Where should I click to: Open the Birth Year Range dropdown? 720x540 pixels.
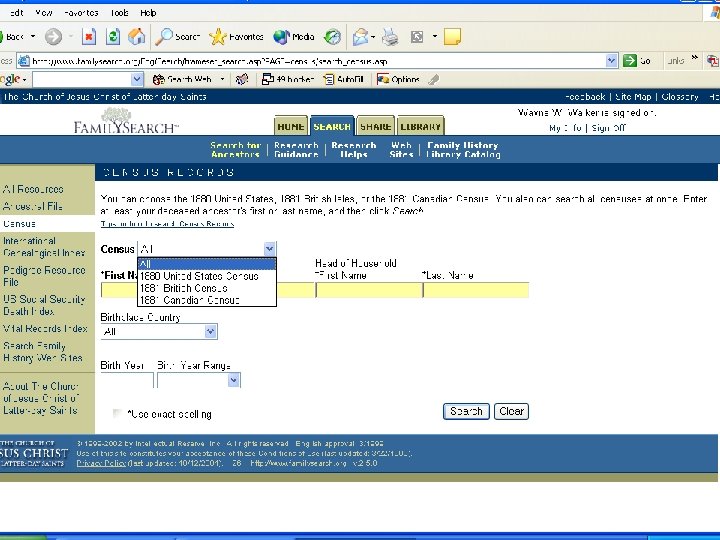[234, 380]
